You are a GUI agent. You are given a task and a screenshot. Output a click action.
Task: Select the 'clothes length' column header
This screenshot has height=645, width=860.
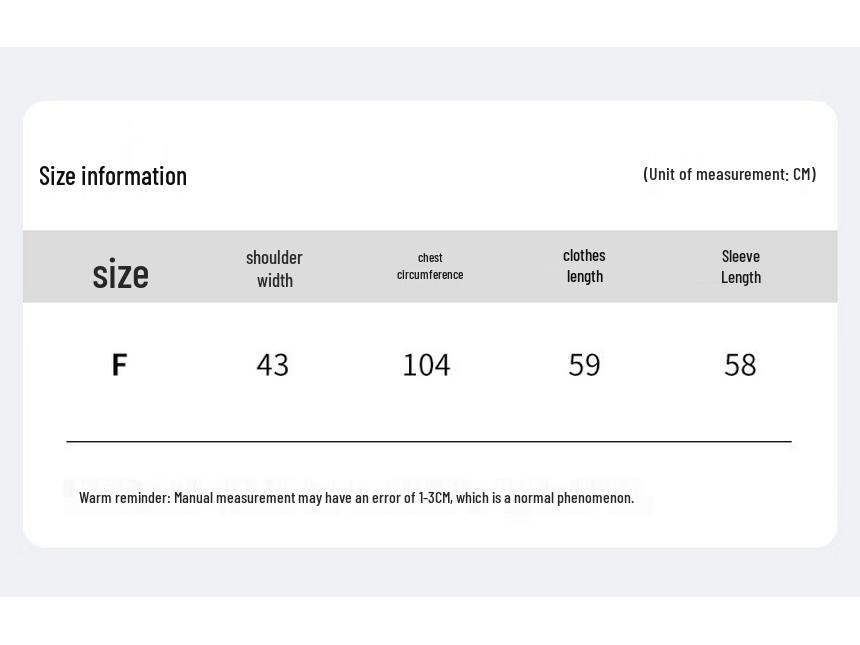[584, 266]
